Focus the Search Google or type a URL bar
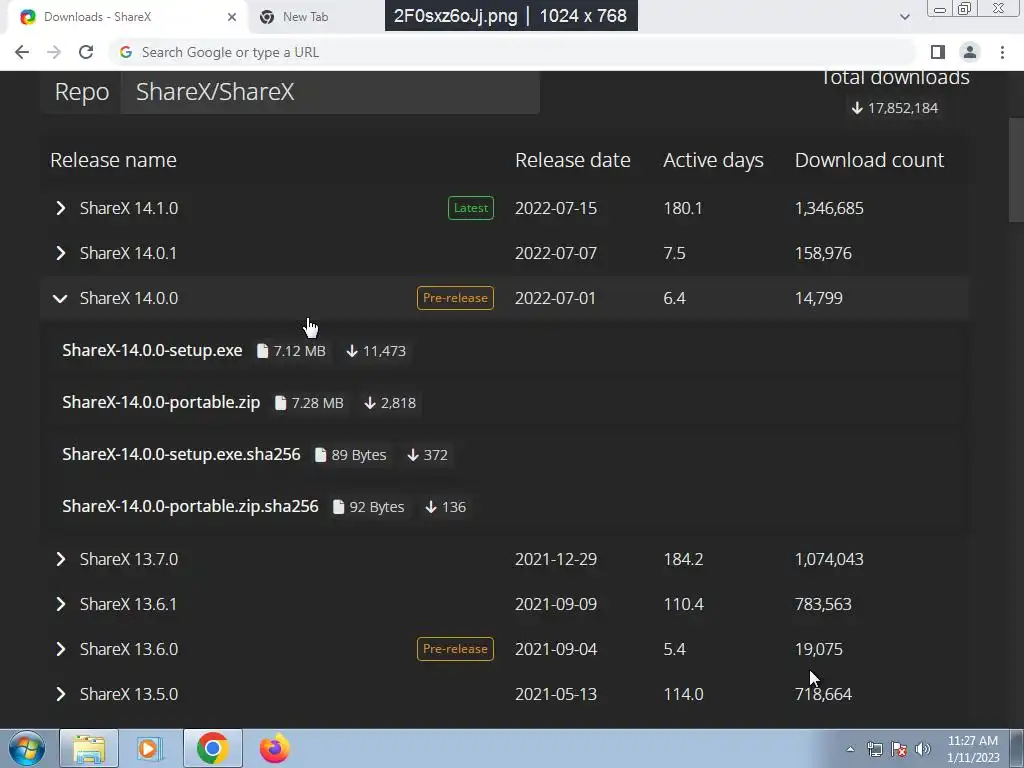1024x768 pixels. (x=513, y=52)
